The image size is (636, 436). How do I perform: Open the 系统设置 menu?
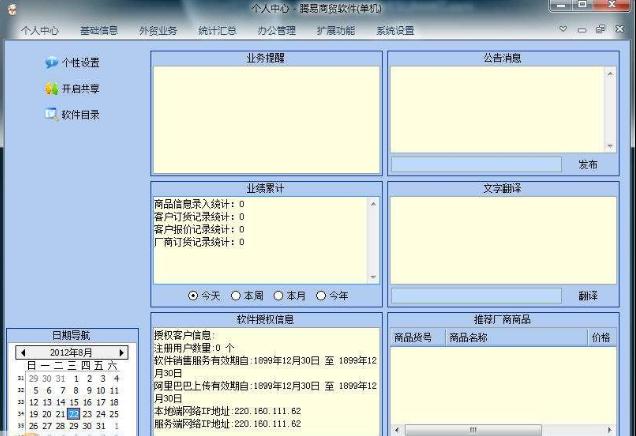click(395, 31)
